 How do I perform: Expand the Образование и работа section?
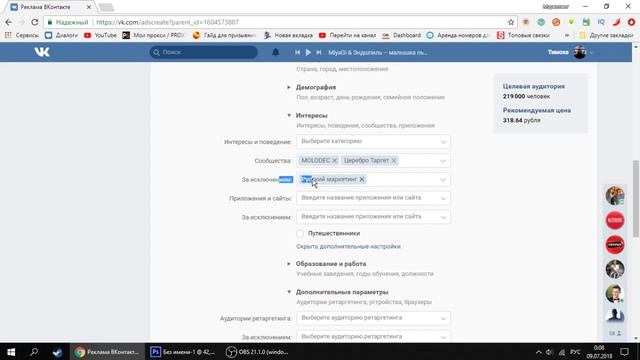click(x=331, y=264)
